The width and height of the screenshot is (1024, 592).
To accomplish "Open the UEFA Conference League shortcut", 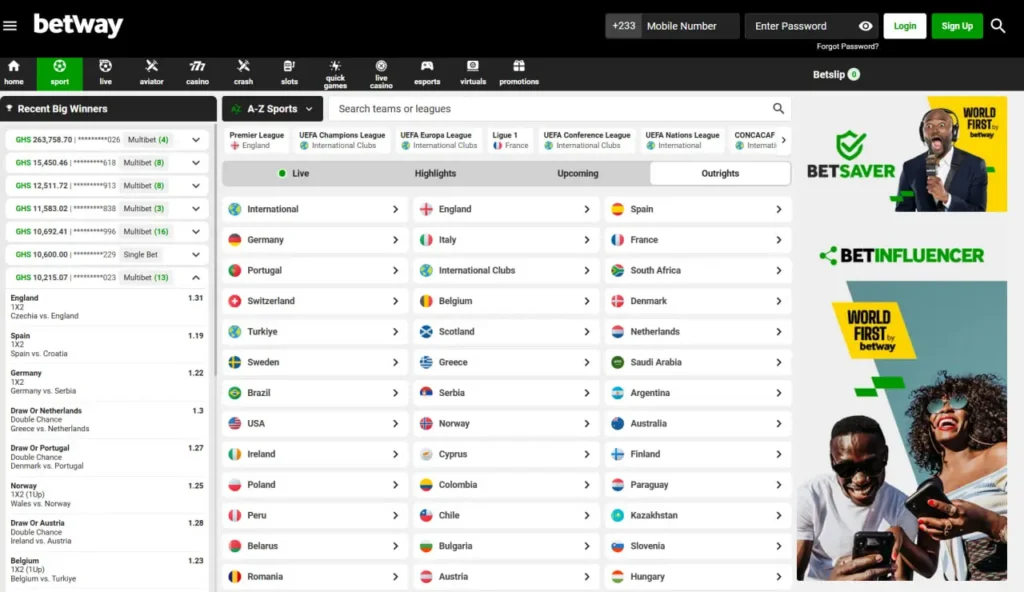I will click(586, 140).
